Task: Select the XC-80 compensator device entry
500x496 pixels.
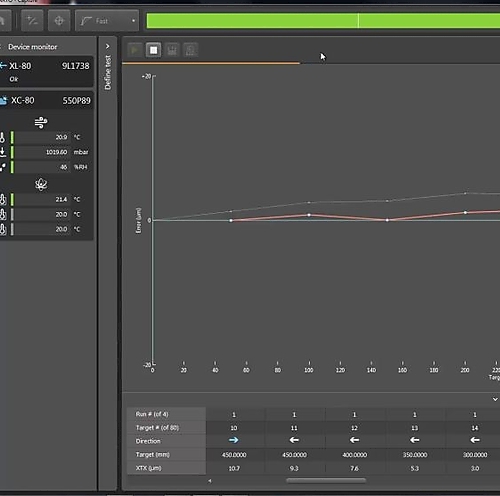Action: click(46, 100)
